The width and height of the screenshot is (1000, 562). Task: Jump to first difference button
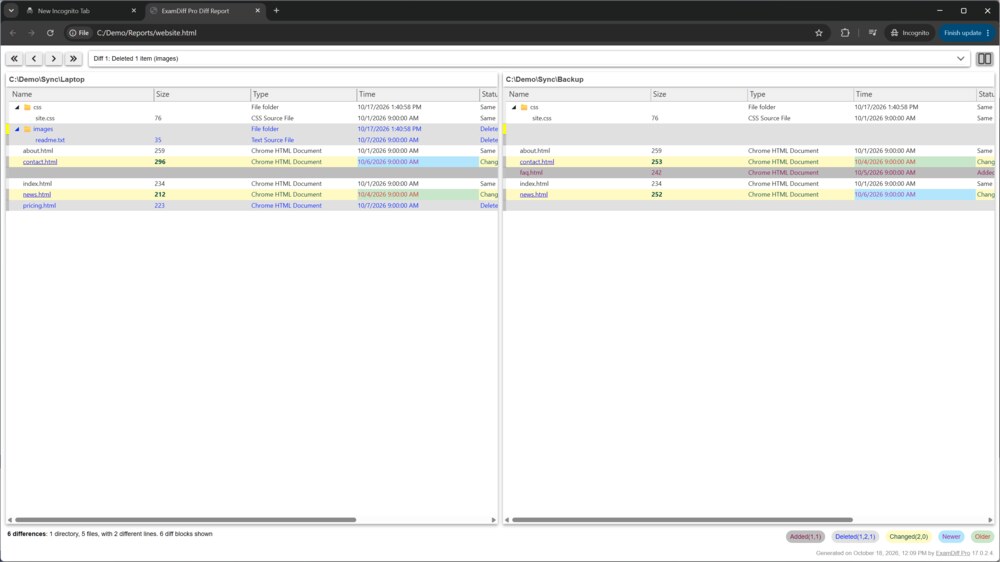[x=14, y=59]
